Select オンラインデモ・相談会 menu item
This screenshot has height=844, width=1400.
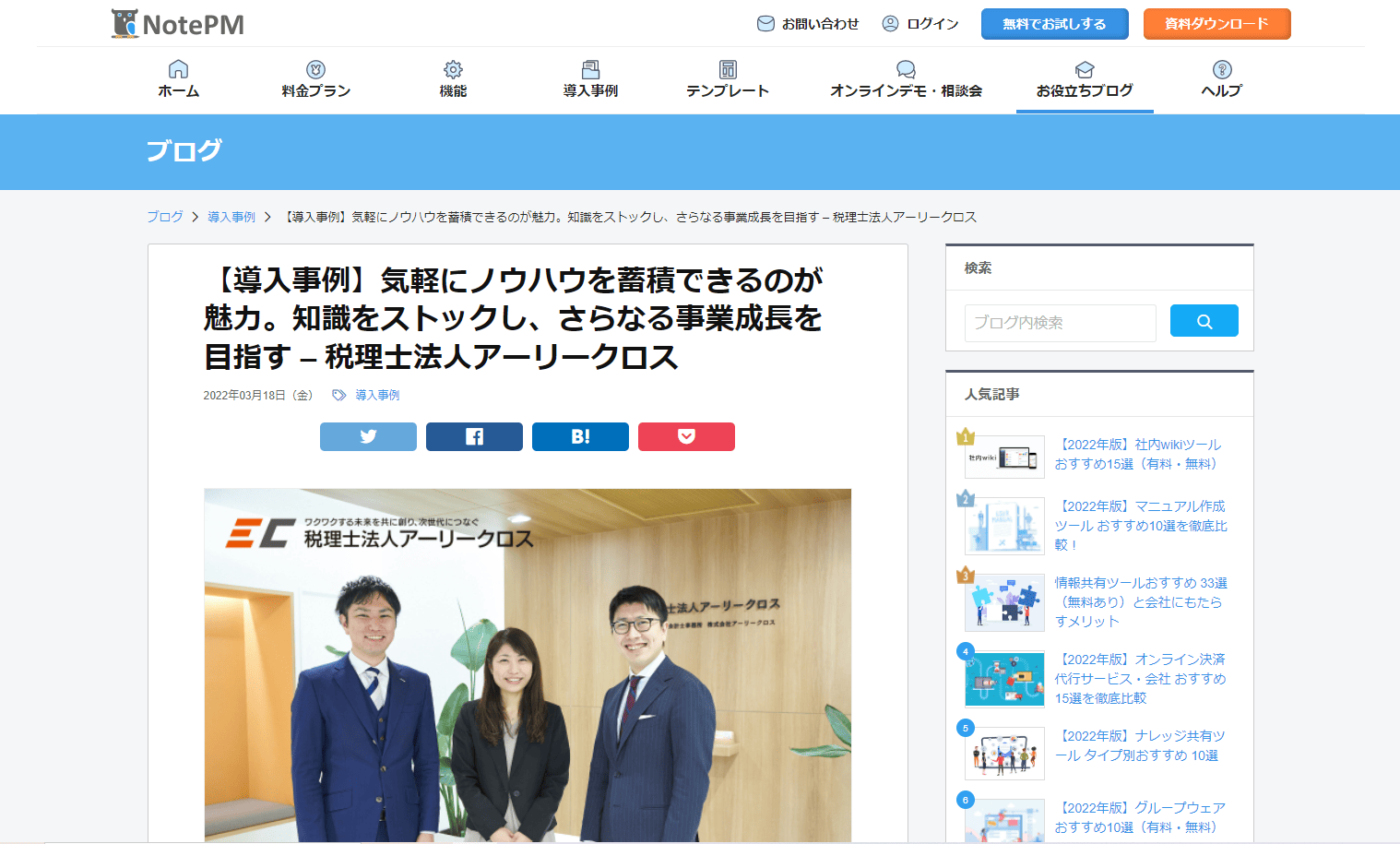pos(906,79)
